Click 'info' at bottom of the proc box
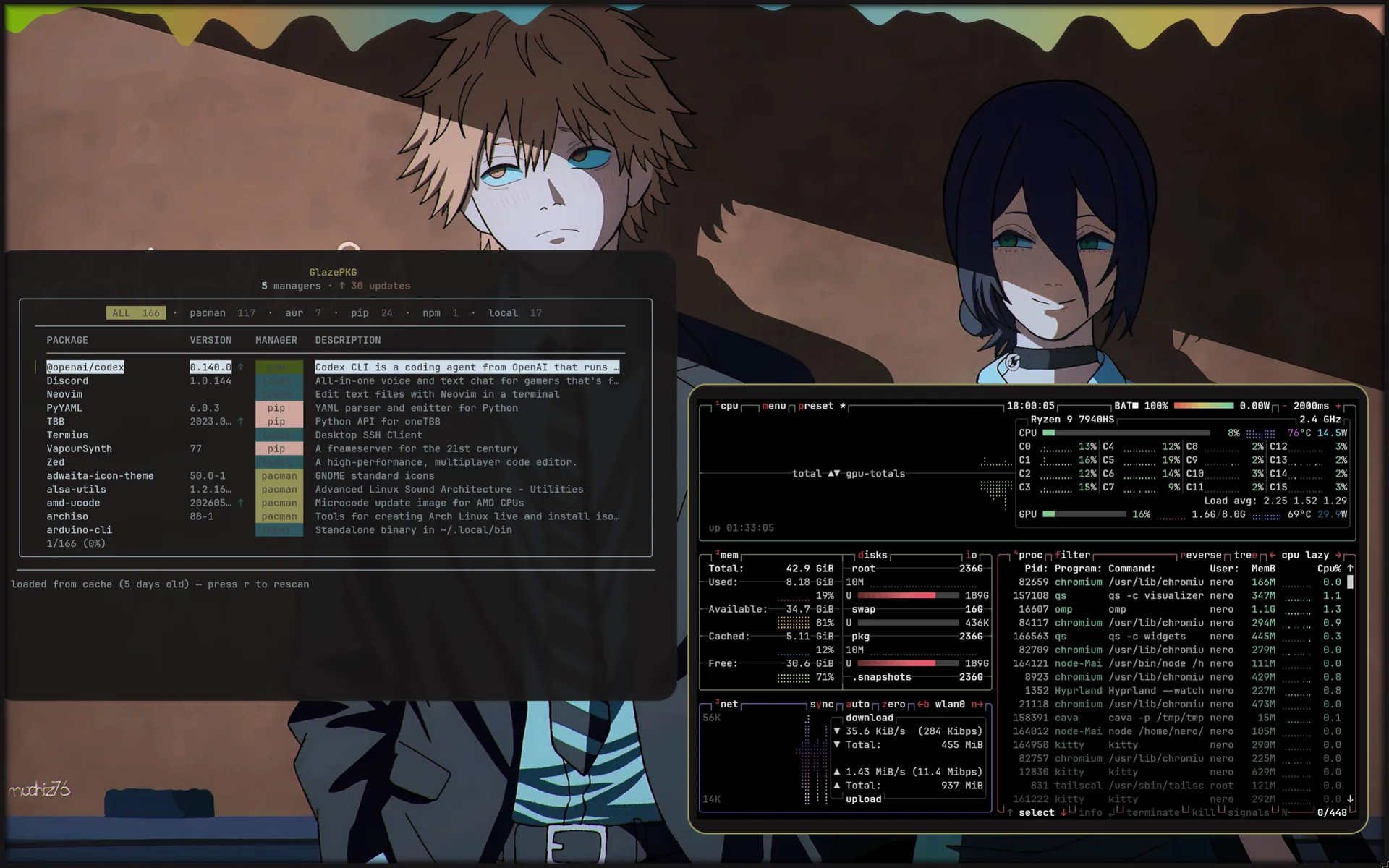 pos(1090,812)
